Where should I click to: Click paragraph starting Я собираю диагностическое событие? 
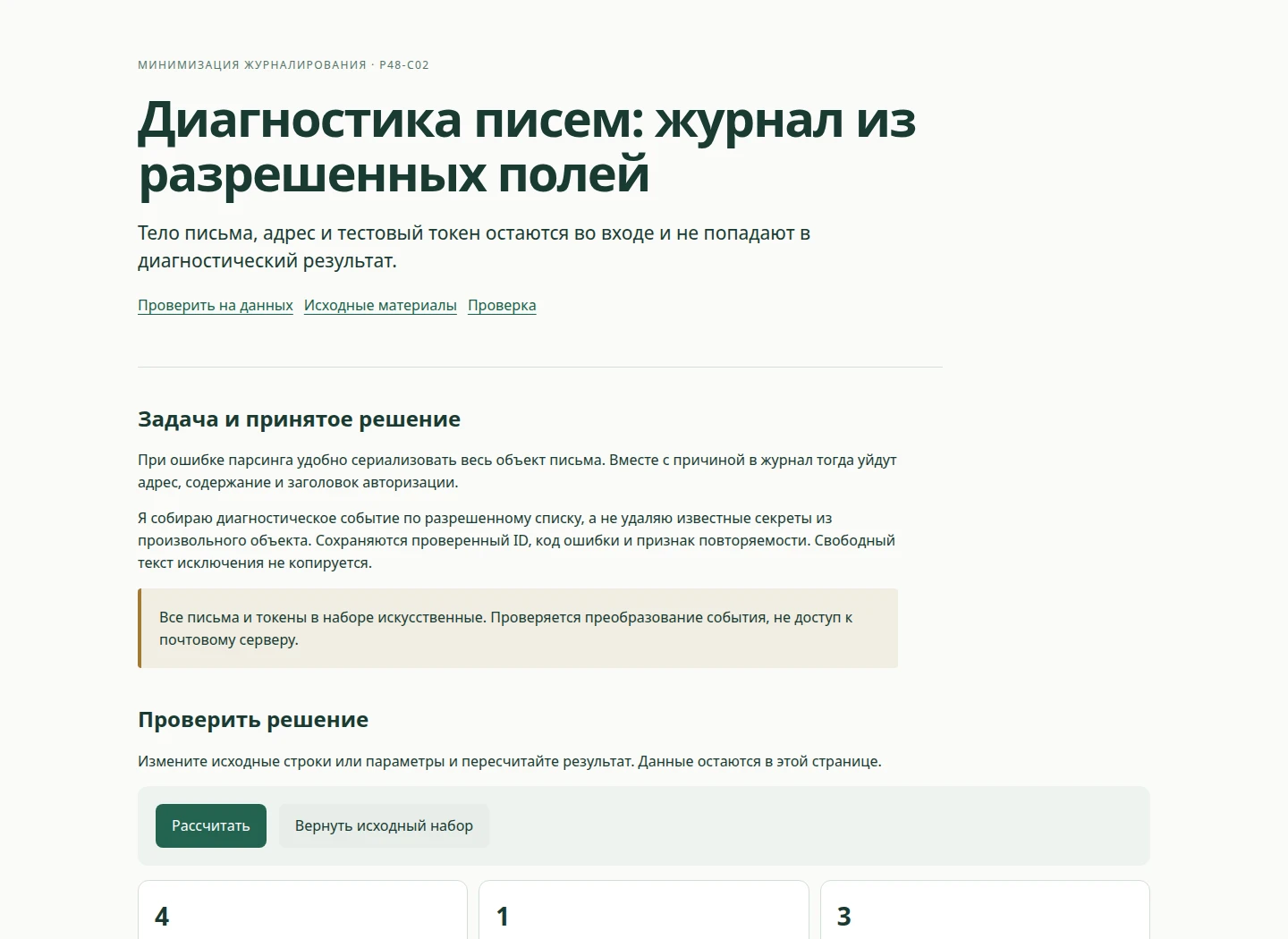point(517,540)
